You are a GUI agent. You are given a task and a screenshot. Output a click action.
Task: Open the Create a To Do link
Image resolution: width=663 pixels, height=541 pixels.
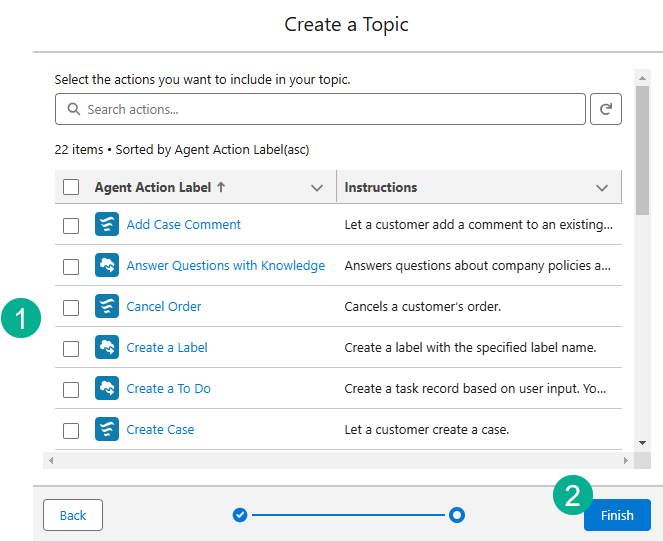[x=168, y=389]
